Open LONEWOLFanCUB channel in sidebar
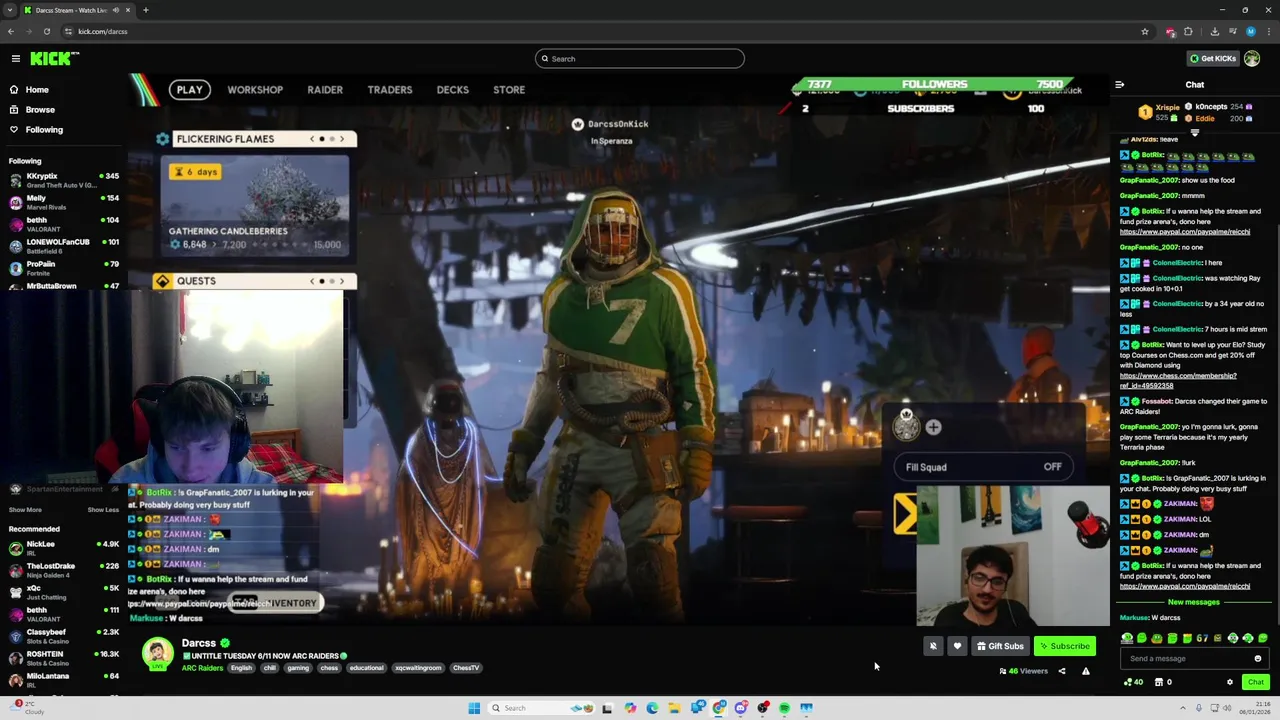 [64, 246]
